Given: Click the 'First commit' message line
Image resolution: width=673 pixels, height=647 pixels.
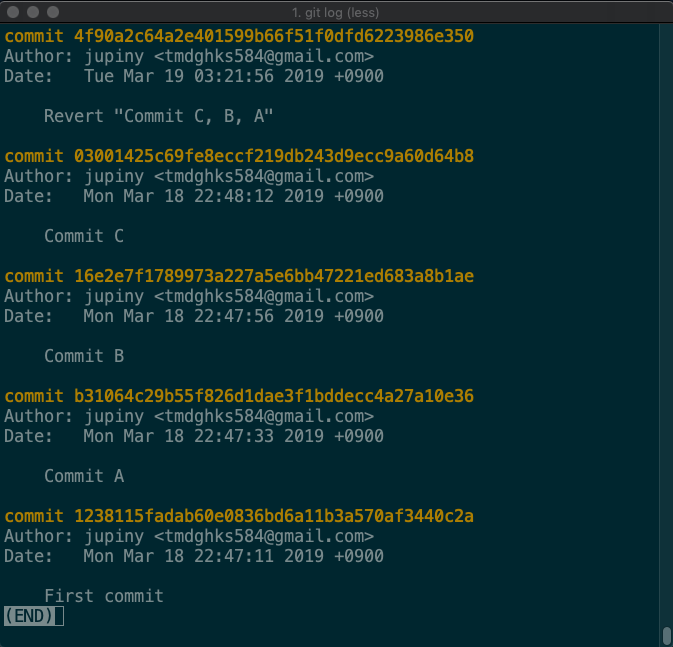Looking at the screenshot, I should tap(104, 596).
